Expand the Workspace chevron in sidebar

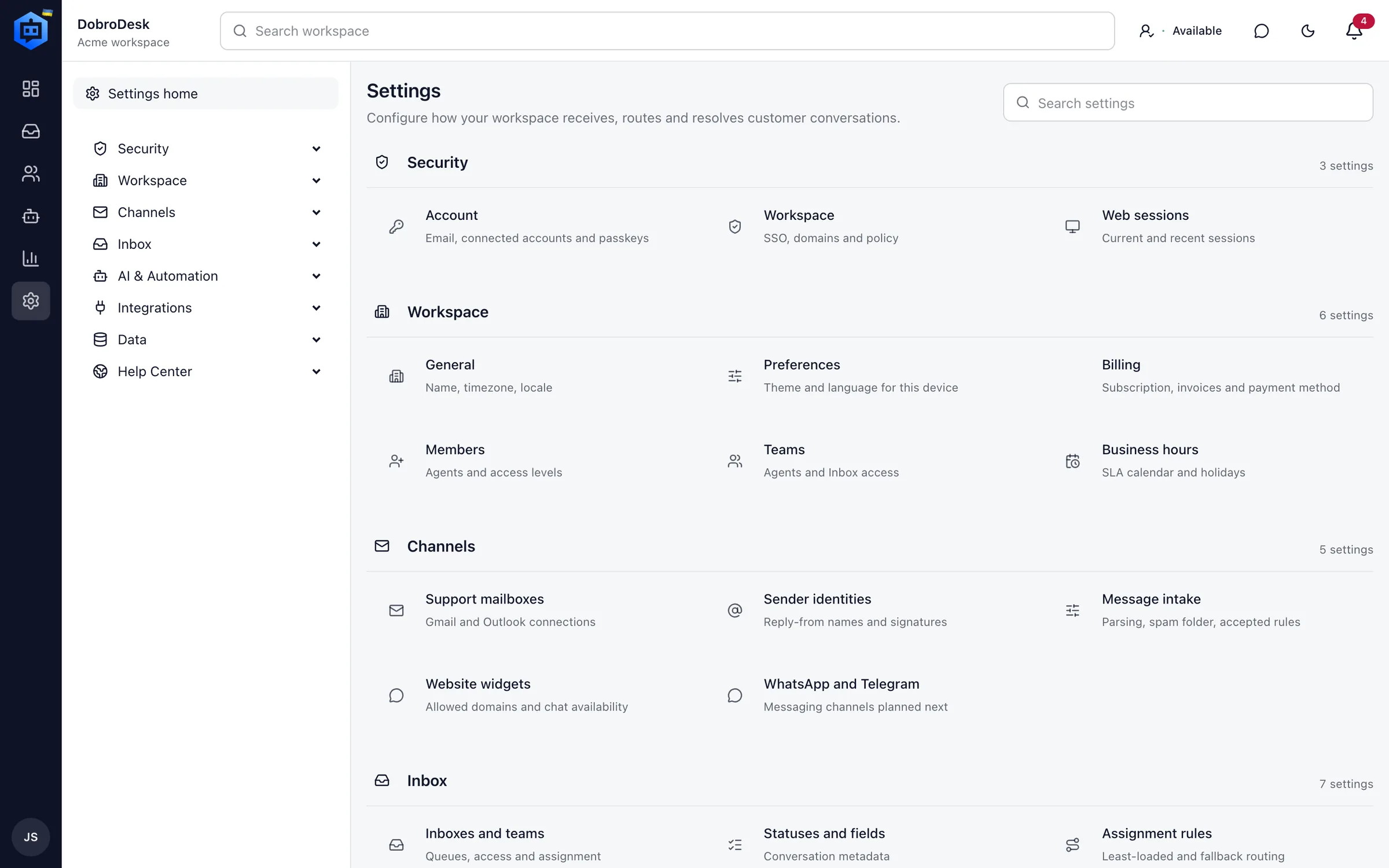(x=316, y=181)
